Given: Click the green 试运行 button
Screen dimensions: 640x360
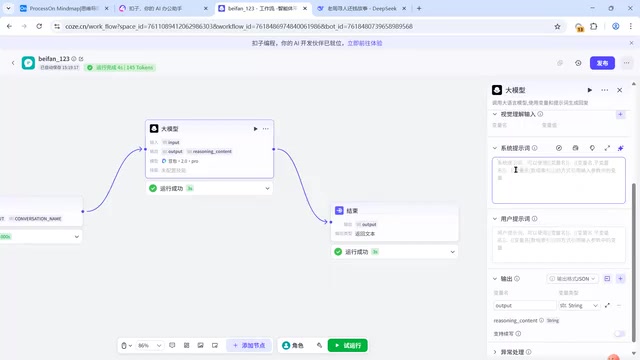Looking at the screenshot, I should tap(347, 345).
